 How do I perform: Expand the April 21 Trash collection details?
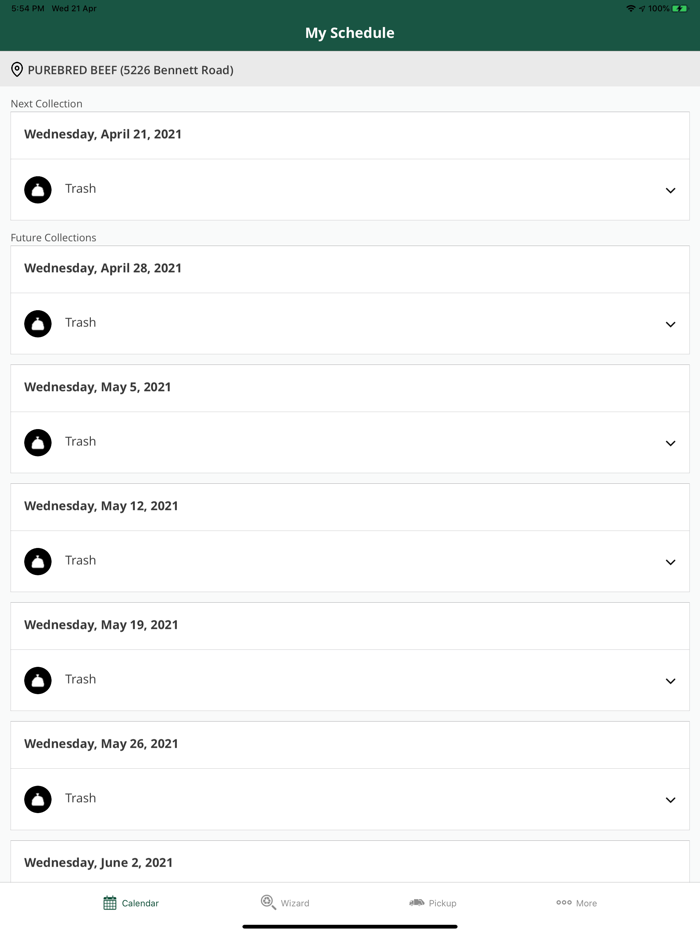tap(670, 190)
